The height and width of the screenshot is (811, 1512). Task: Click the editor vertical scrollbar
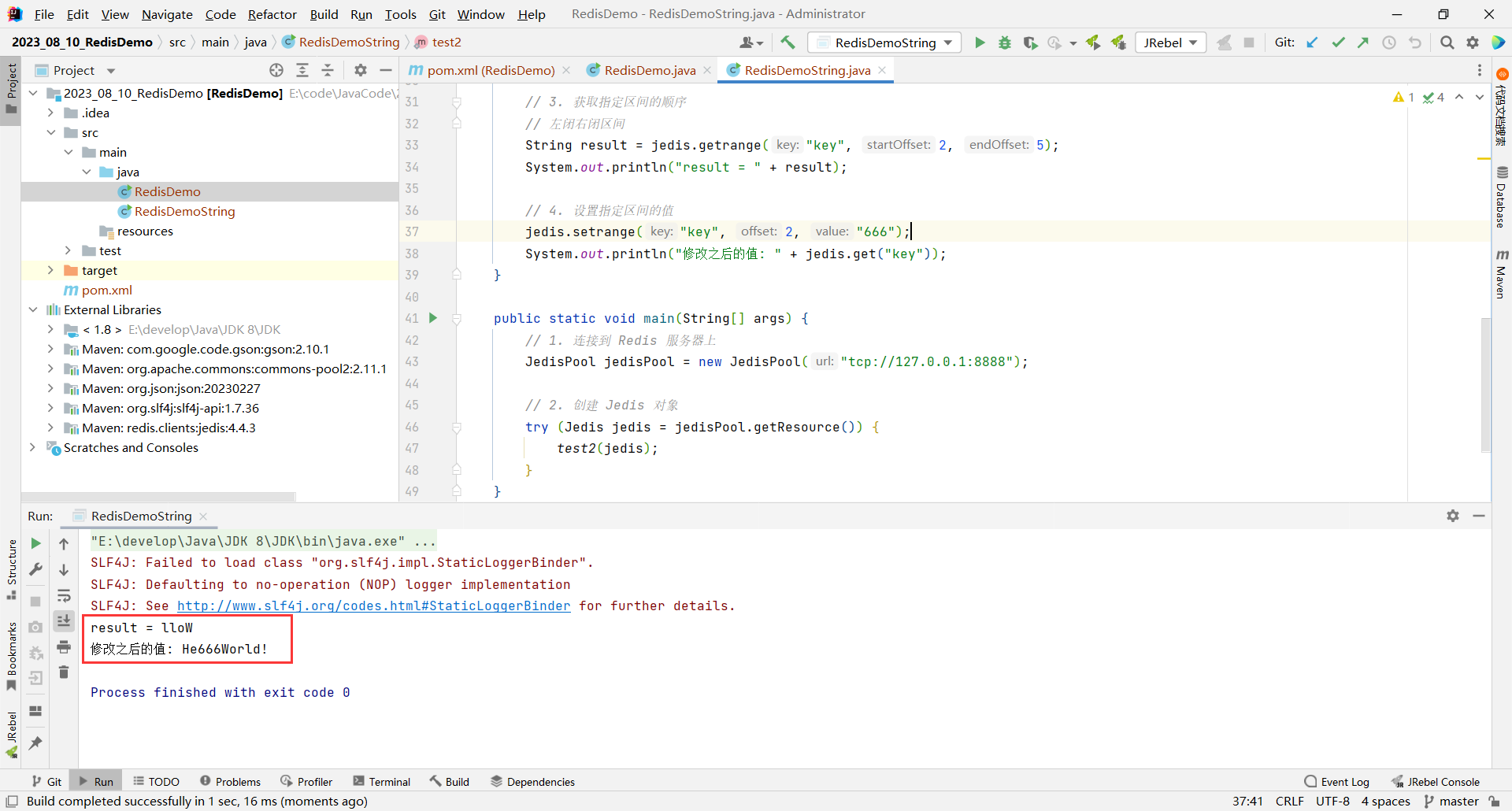point(1485,383)
